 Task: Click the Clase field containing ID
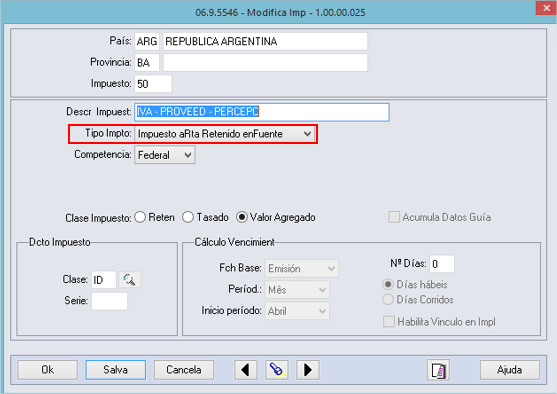tap(104, 280)
